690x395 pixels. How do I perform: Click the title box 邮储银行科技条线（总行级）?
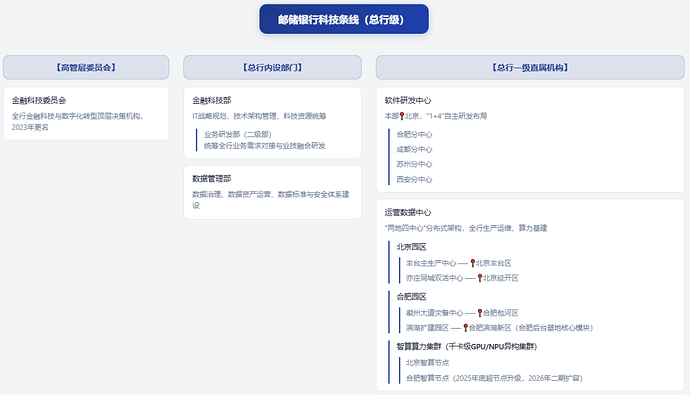[344, 19]
